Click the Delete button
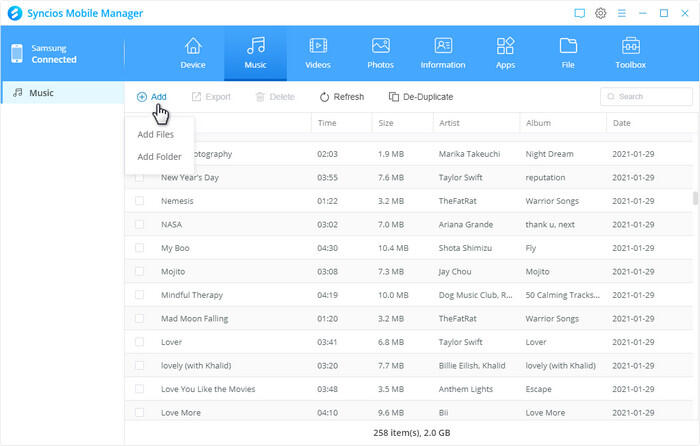 click(x=275, y=97)
